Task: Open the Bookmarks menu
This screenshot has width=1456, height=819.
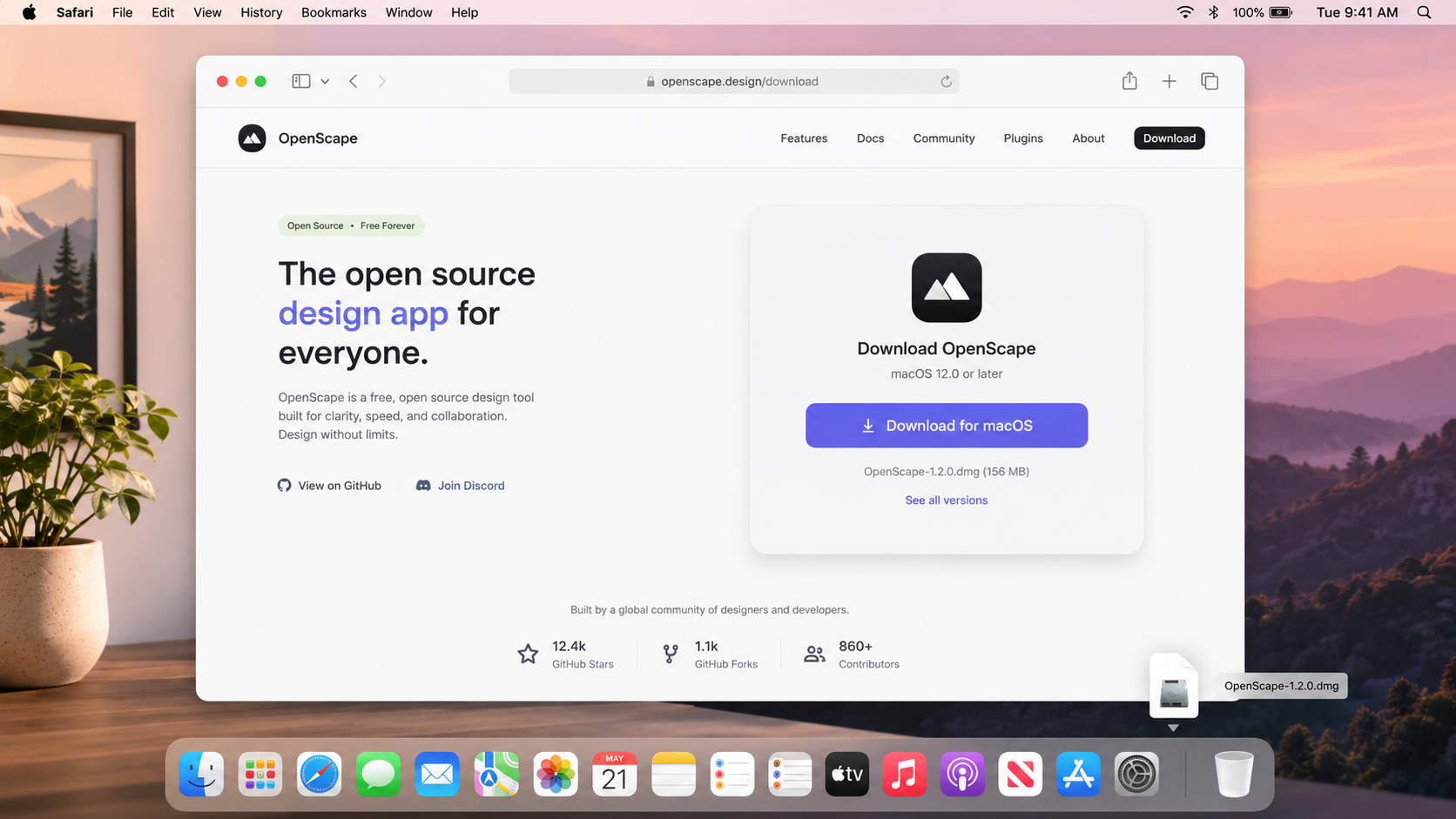Action: pyautogui.click(x=334, y=12)
